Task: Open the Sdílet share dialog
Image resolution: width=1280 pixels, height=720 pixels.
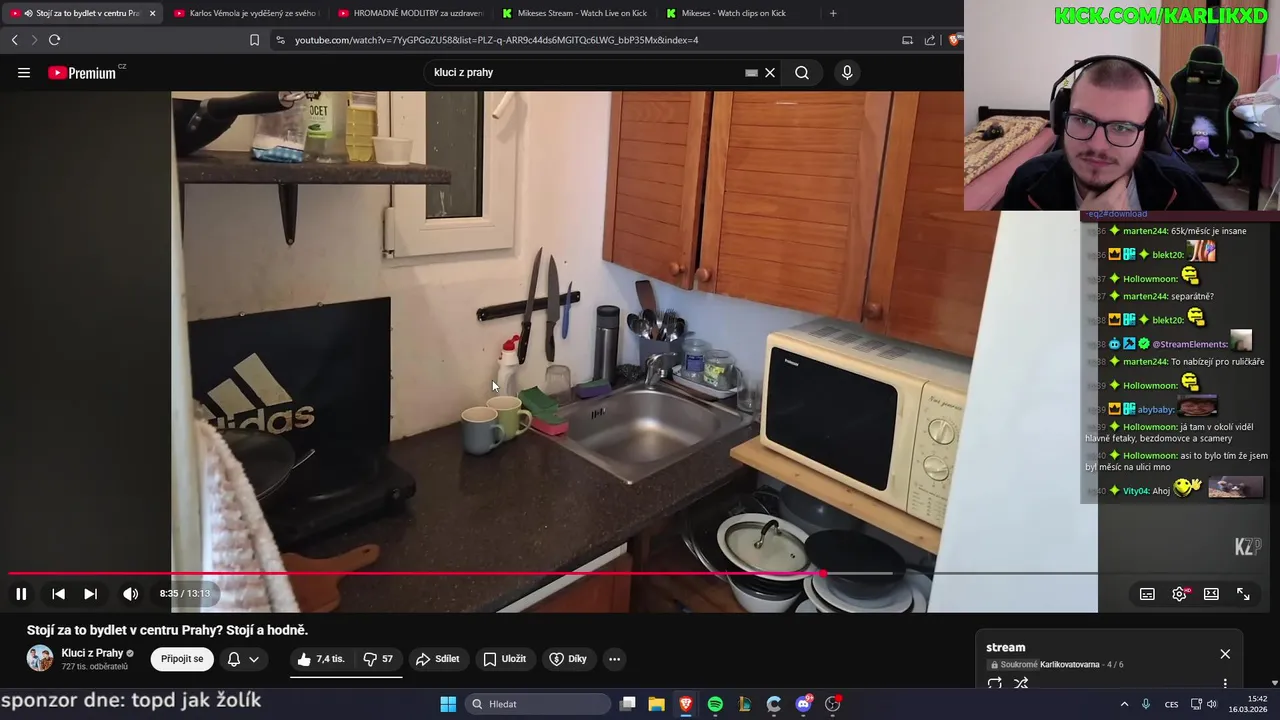Action: [x=438, y=659]
